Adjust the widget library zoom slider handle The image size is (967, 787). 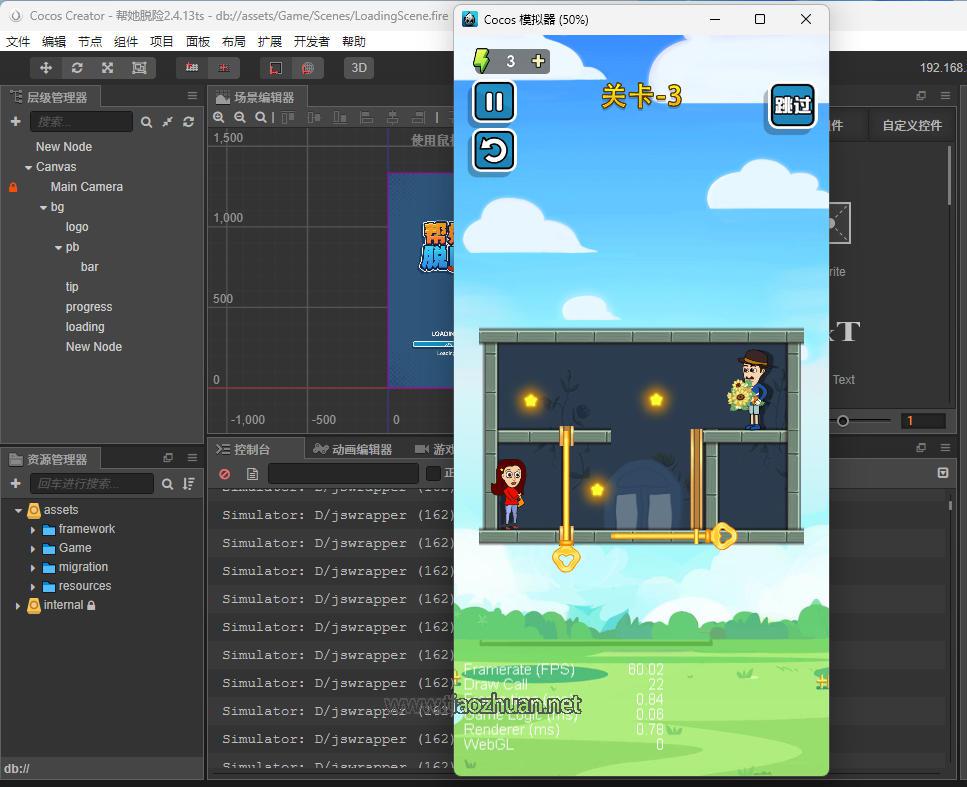(843, 421)
